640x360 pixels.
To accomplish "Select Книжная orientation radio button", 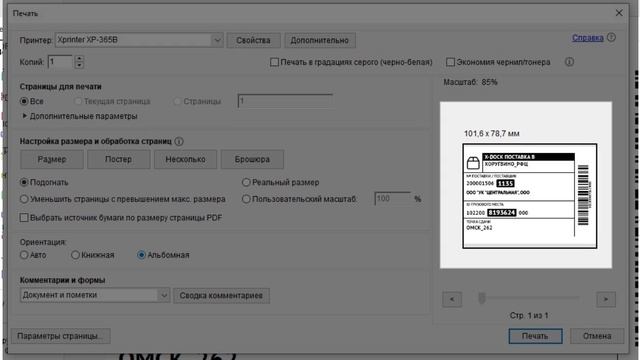I will pos(75,255).
